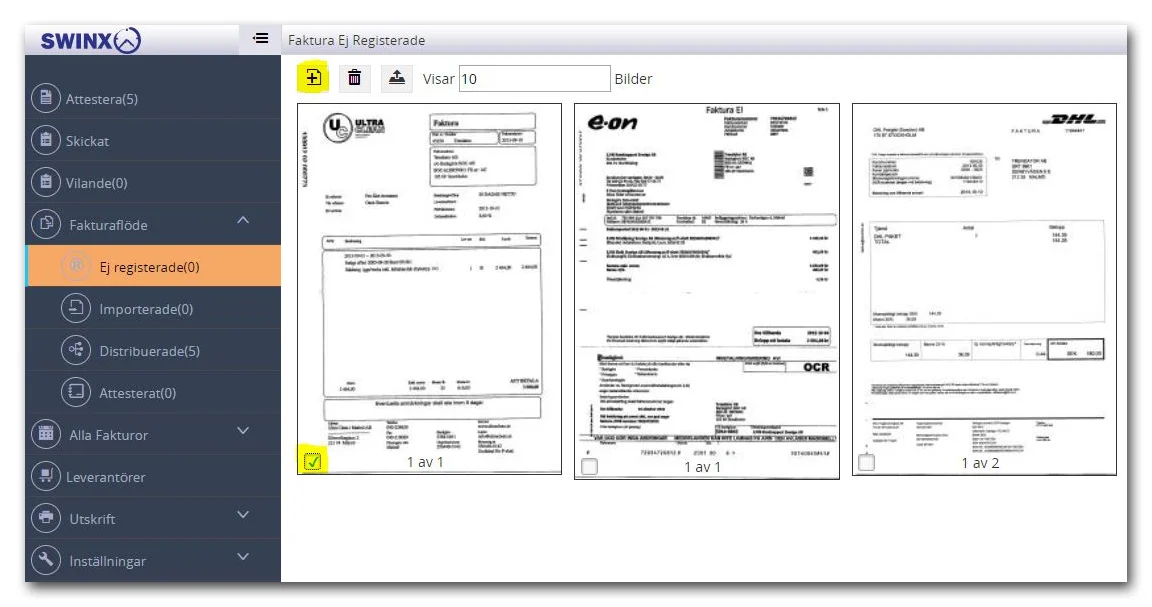Open Vilande(0) menu item
This screenshot has height=607, width=1152.
[153, 182]
